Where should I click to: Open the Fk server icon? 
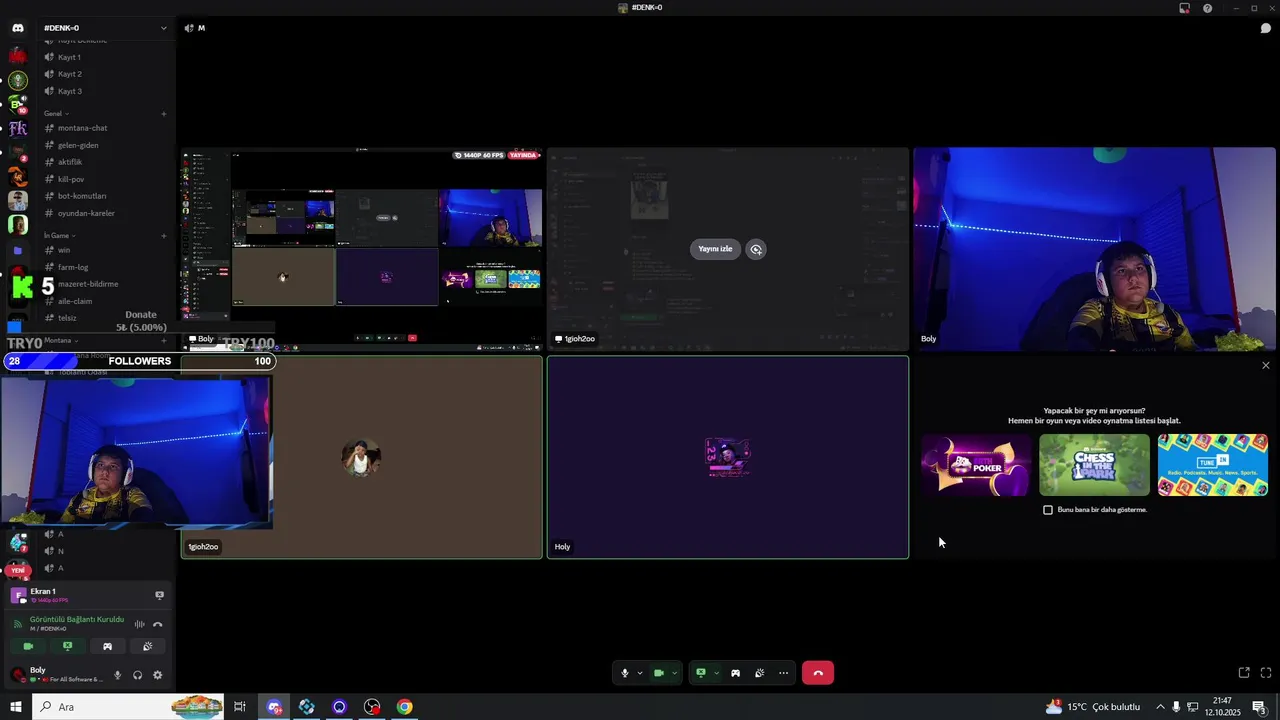click(17, 128)
